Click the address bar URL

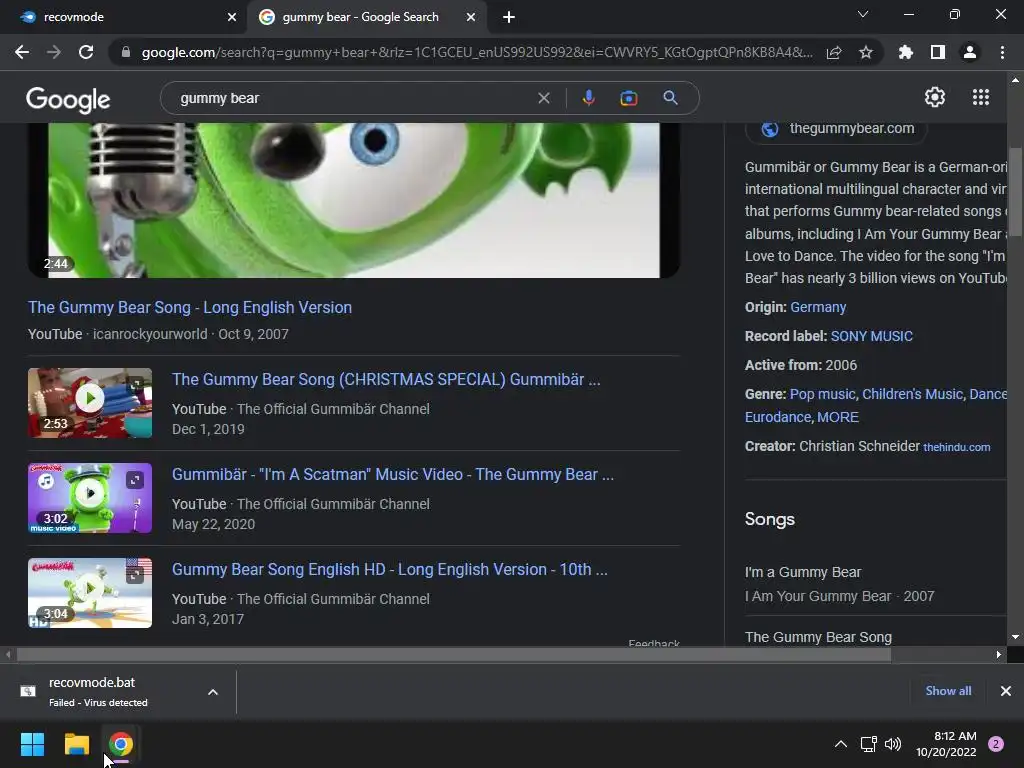coord(477,52)
